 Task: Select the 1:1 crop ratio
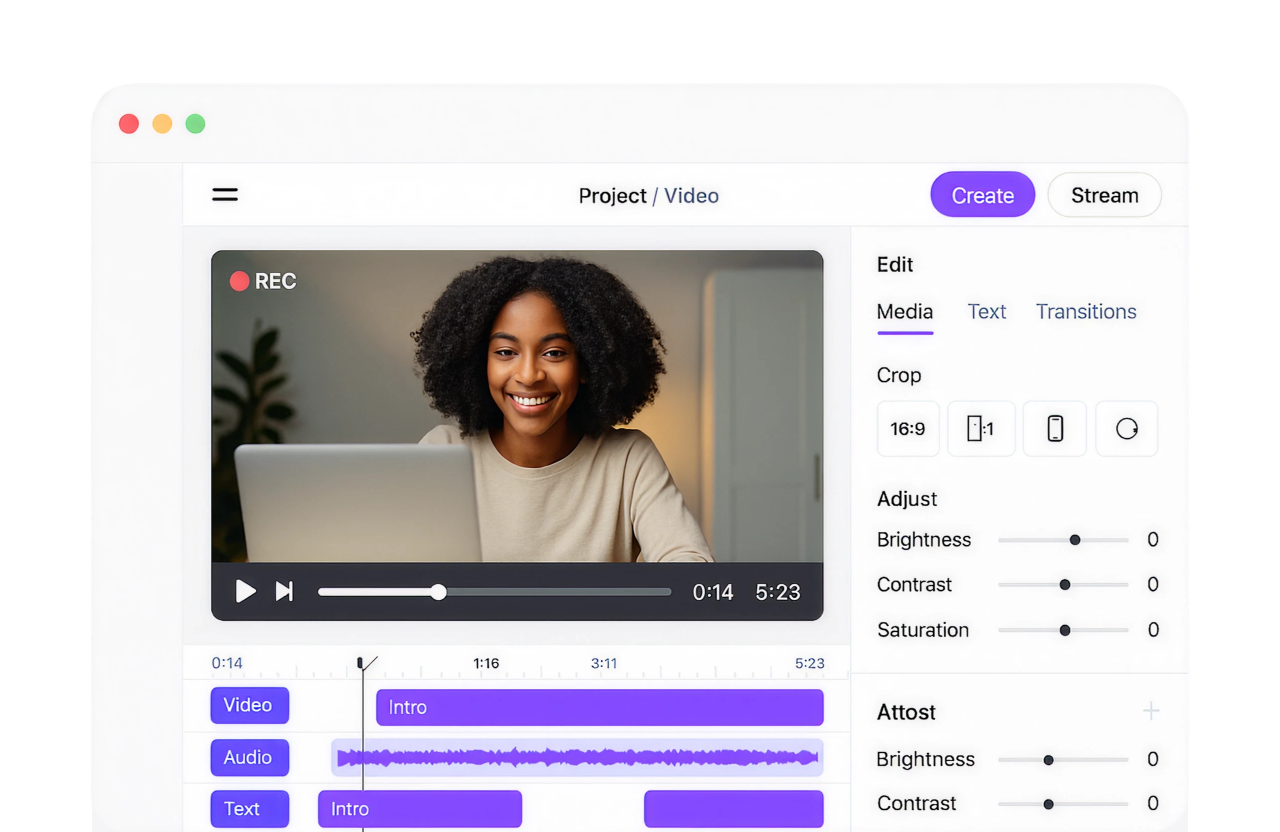pos(980,428)
